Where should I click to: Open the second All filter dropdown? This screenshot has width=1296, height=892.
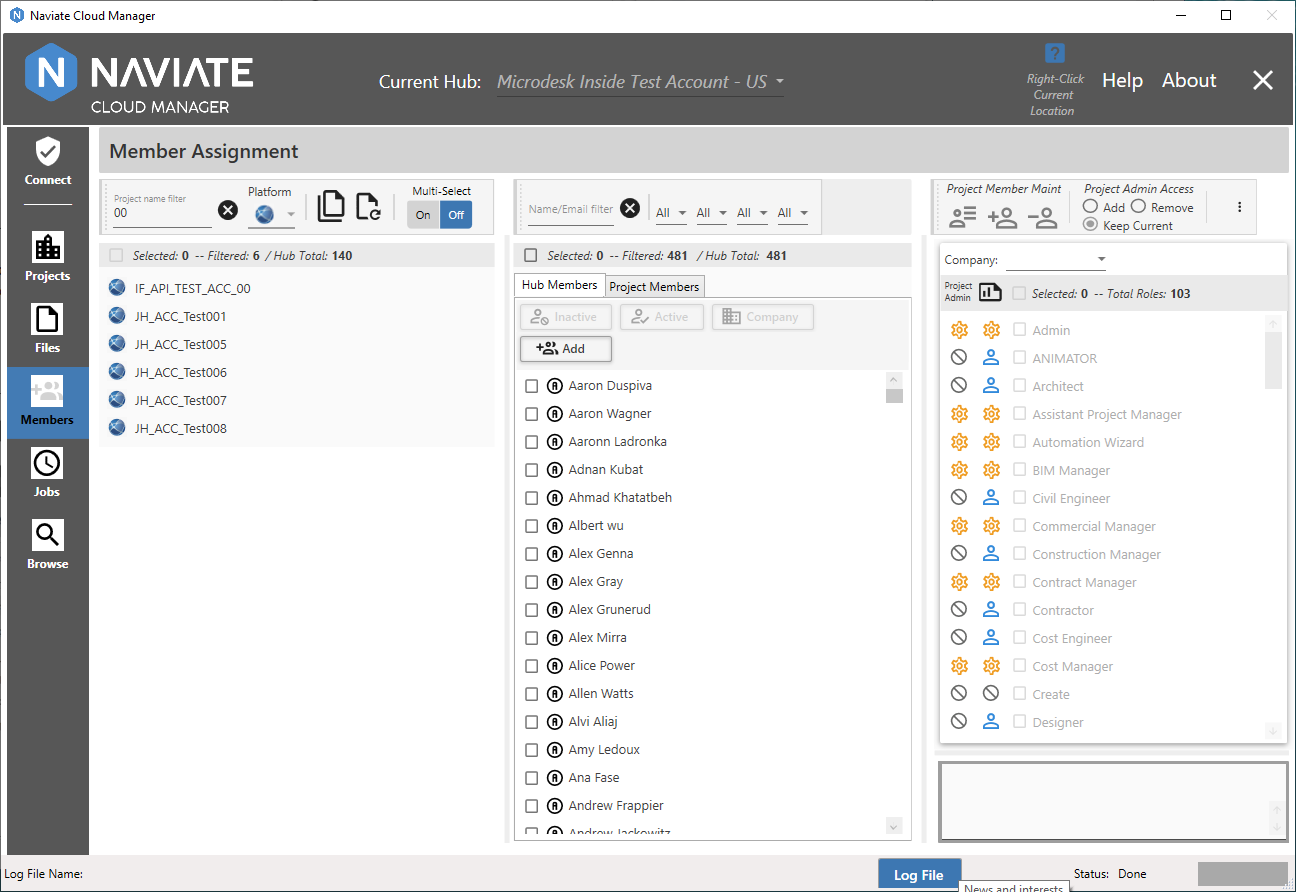click(x=712, y=213)
